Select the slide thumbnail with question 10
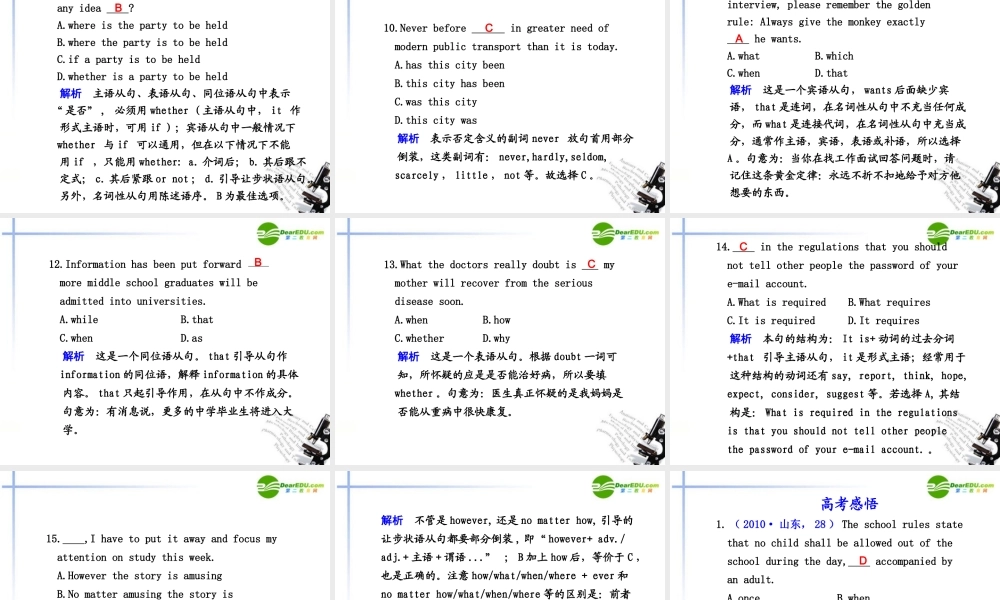This screenshot has width=1000, height=600. pos(501,106)
